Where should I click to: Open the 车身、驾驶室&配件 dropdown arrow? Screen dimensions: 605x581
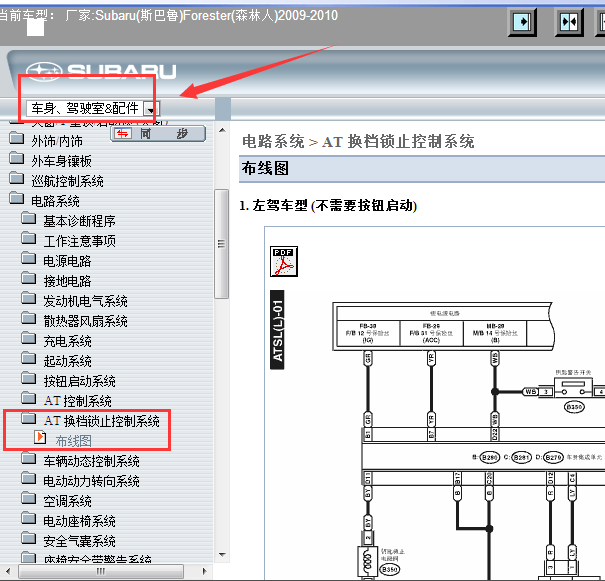(150, 109)
